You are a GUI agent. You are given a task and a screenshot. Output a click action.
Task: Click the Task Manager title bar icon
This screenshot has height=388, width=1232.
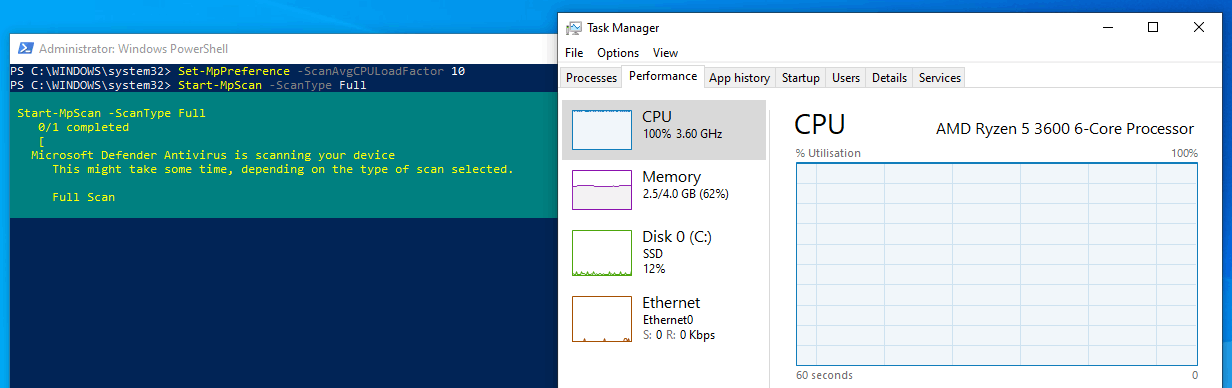tap(574, 28)
